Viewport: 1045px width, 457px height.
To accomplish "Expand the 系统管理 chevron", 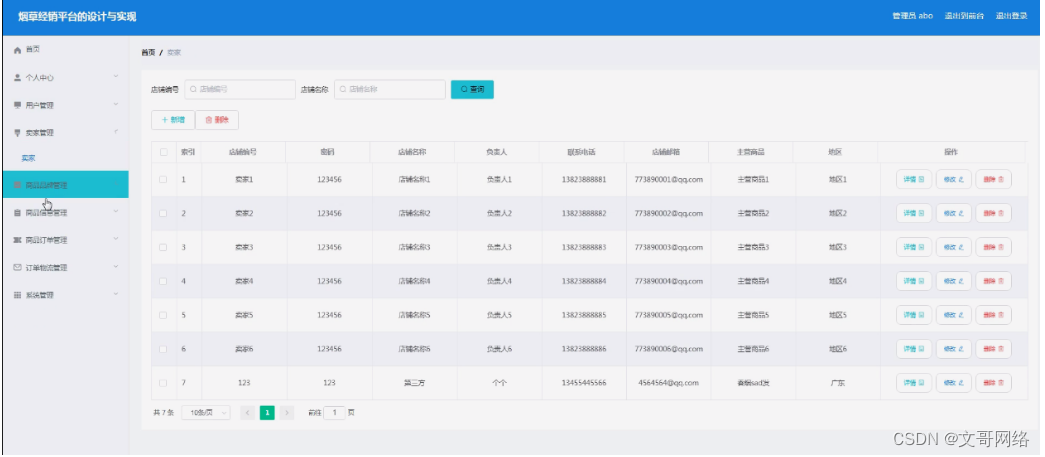I will pos(116,294).
